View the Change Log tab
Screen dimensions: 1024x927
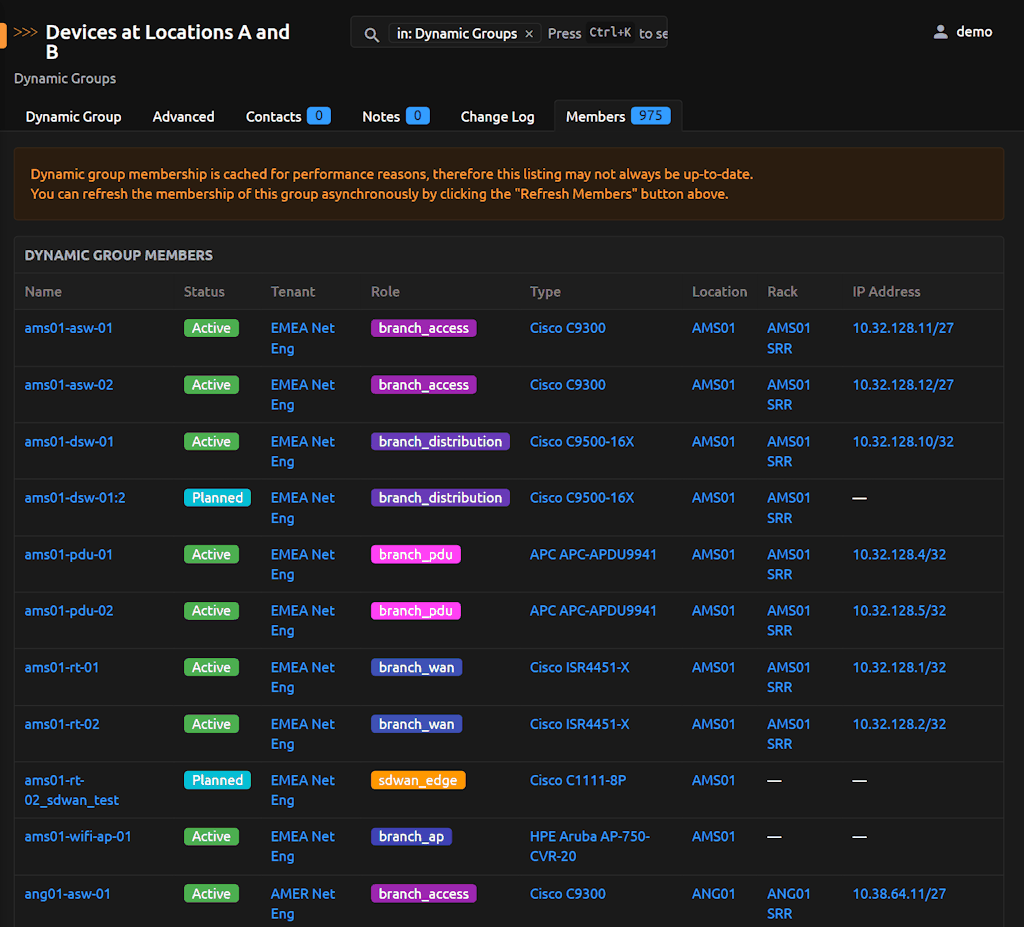click(497, 117)
